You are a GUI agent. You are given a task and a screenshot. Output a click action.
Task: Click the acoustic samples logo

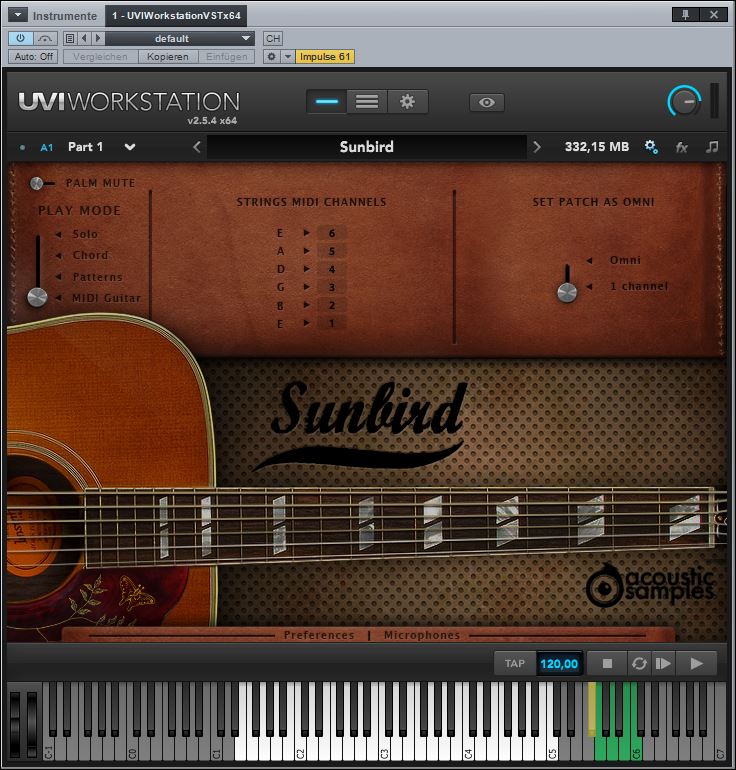click(x=651, y=585)
